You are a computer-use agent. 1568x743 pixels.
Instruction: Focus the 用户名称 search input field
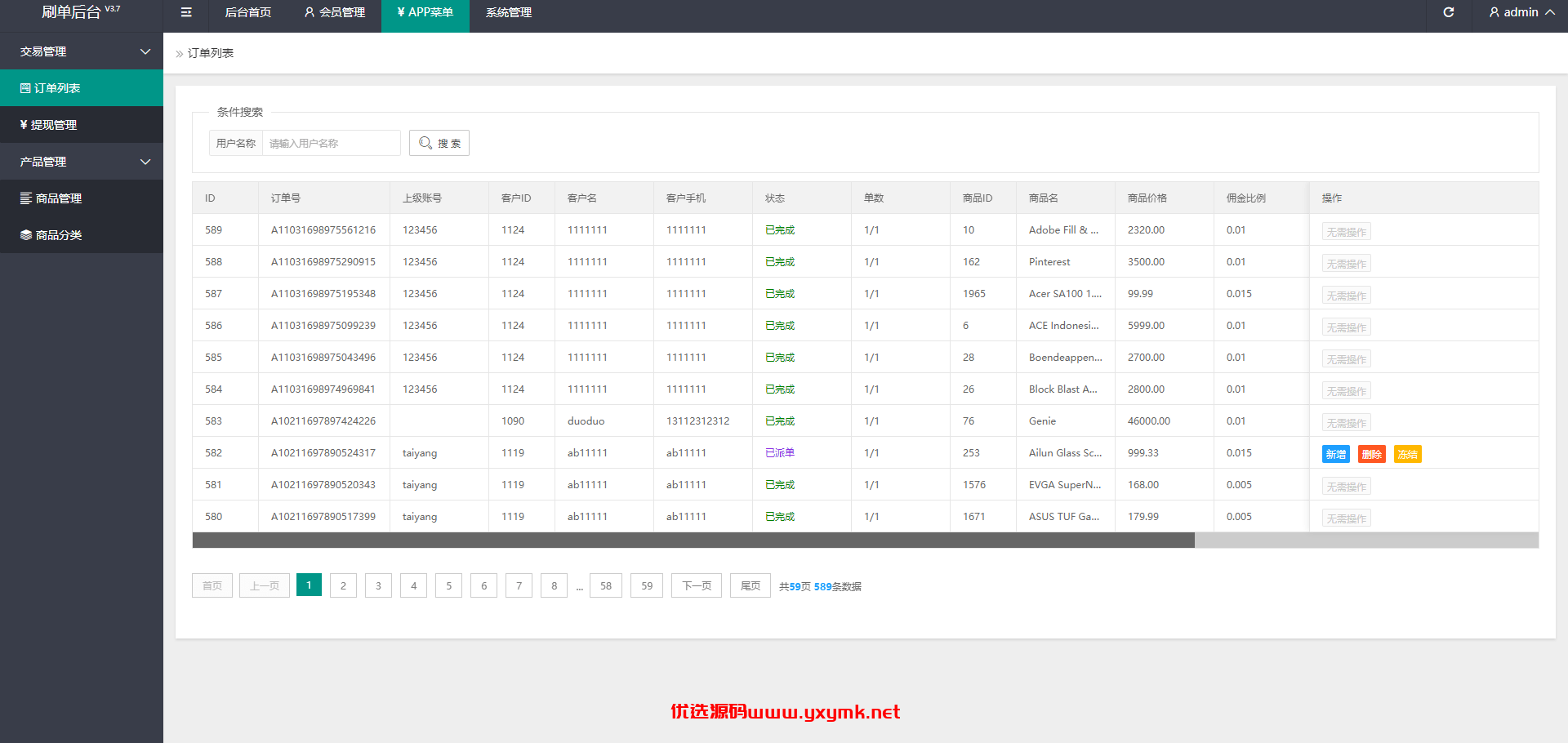point(331,143)
